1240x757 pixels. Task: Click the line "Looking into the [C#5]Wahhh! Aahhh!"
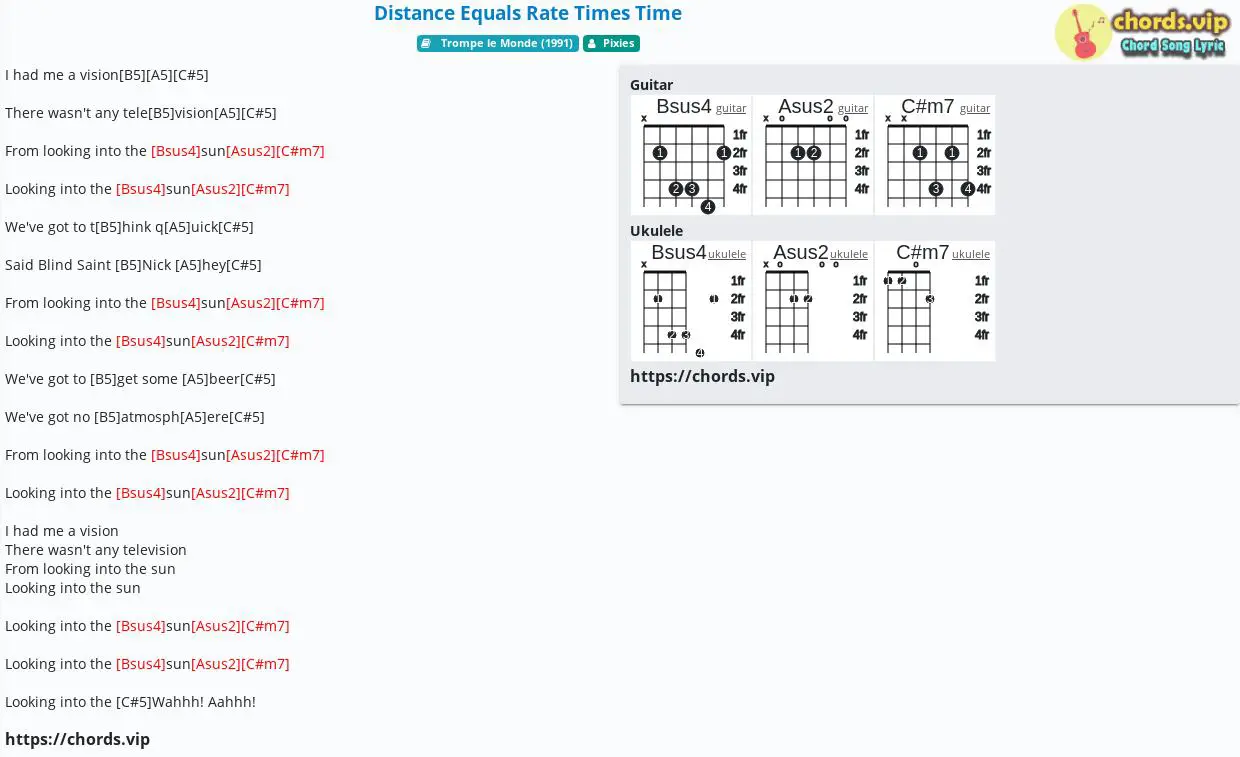[130, 702]
